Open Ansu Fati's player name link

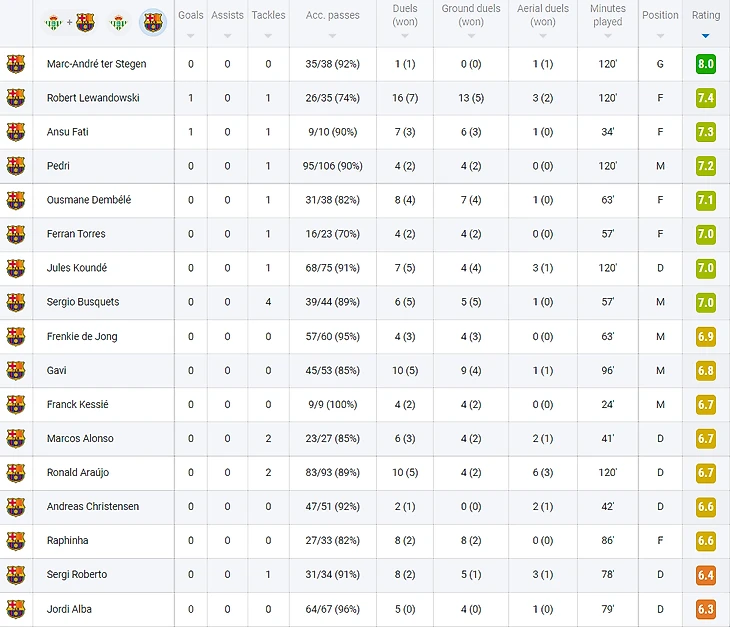(67, 132)
